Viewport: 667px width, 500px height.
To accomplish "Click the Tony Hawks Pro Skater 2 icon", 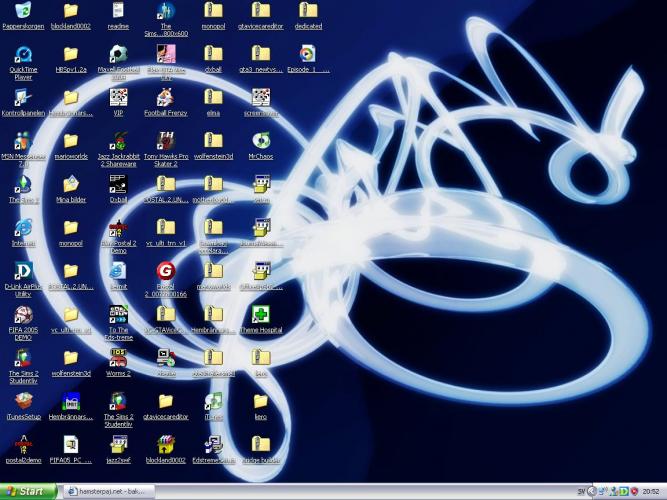I will tap(166, 141).
